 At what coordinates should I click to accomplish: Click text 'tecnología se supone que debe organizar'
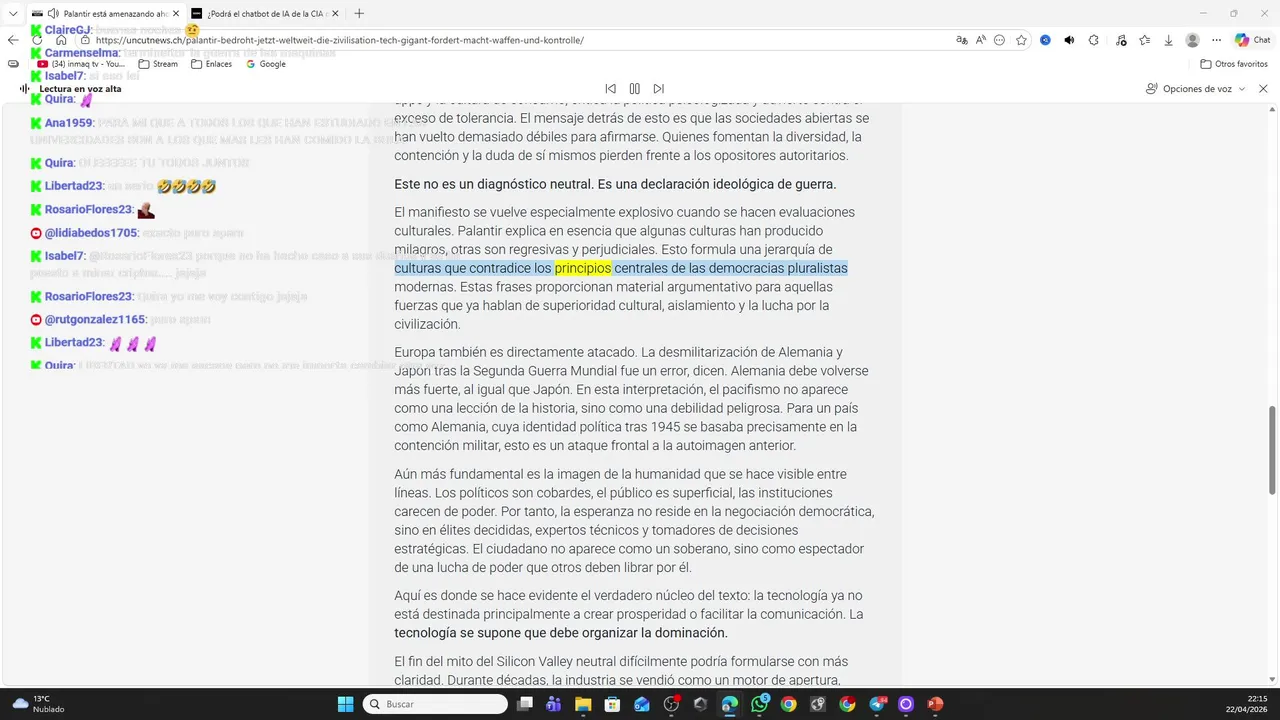(518, 633)
